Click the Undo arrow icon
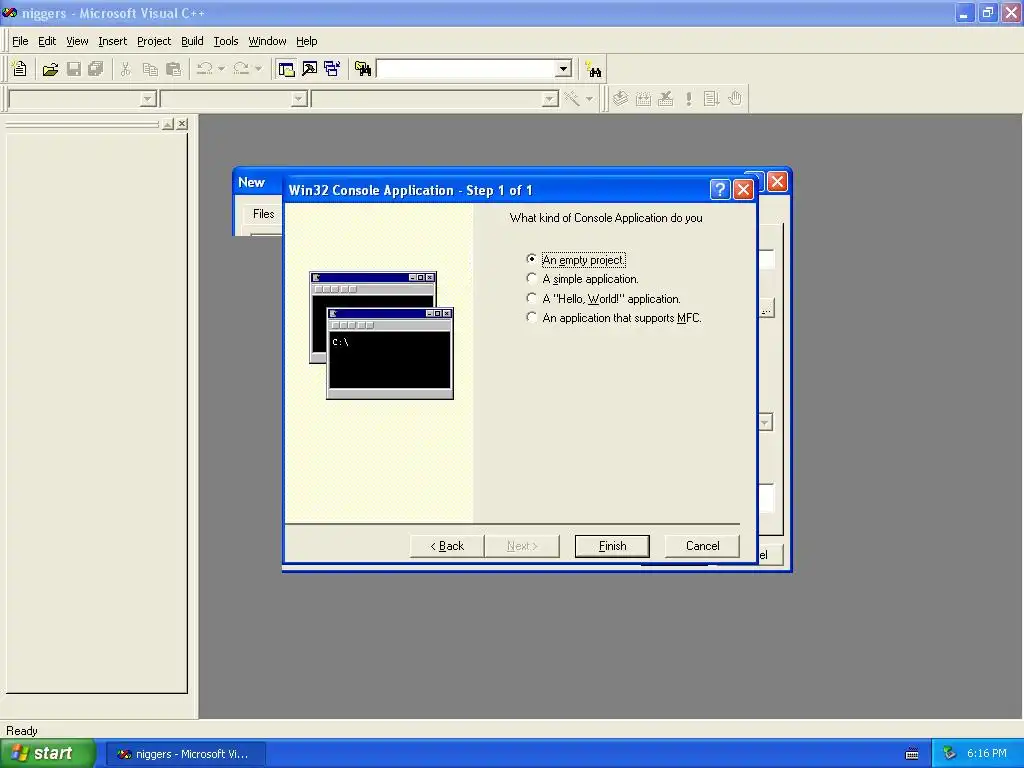The image size is (1024, 768). click(x=204, y=69)
